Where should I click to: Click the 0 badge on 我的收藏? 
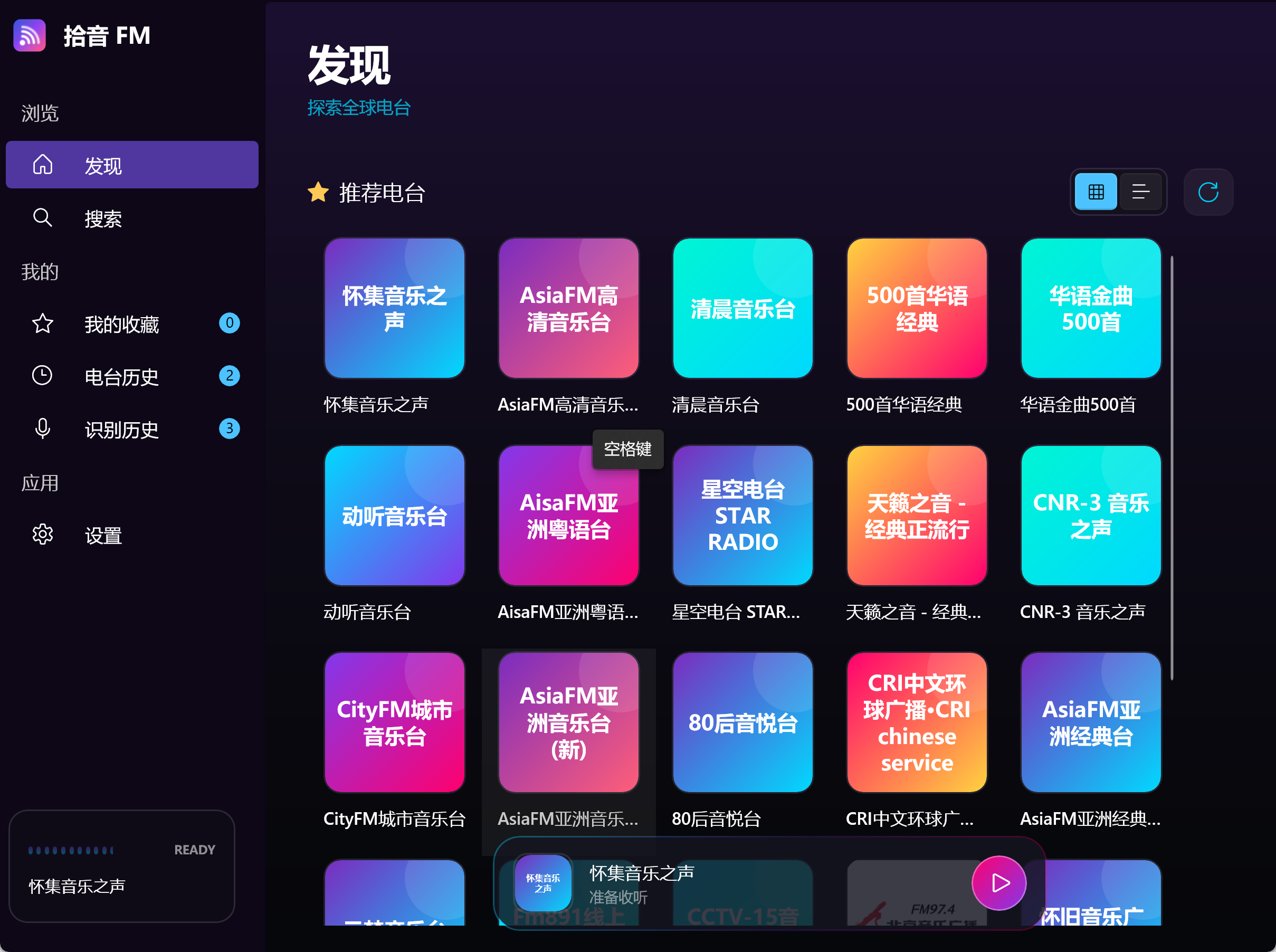coord(230,323)
